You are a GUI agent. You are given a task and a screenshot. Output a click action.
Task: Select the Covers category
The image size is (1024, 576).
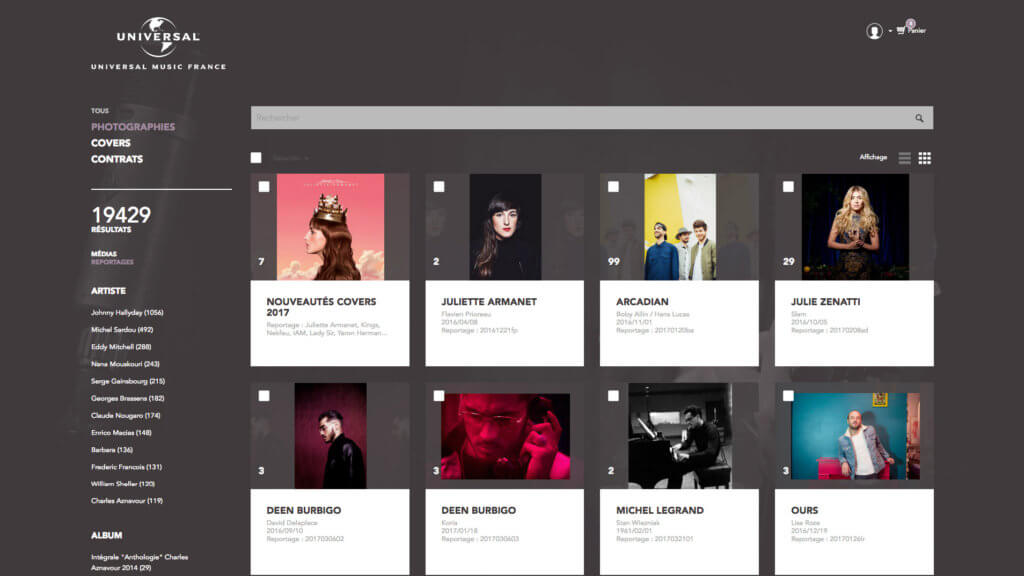(x=111, y=143)
